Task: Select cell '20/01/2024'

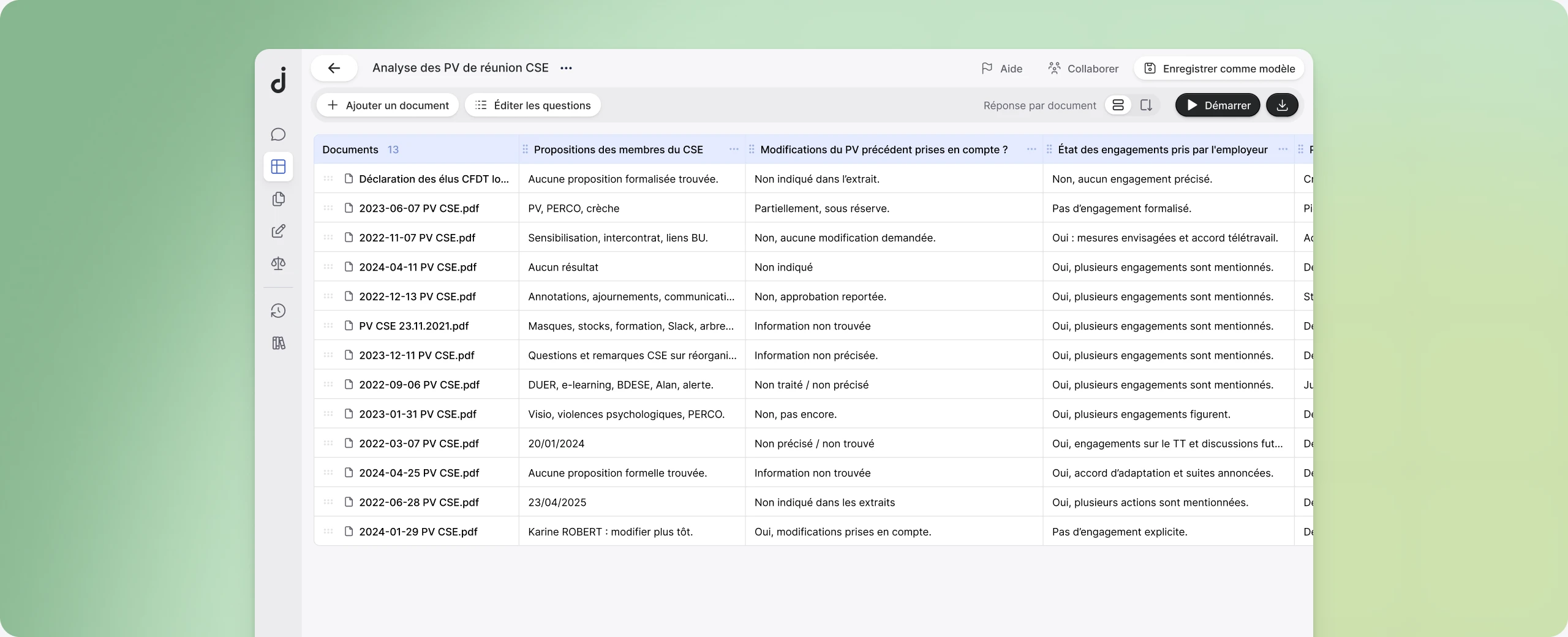Action: pyautogui.click(x=632, y=443)
